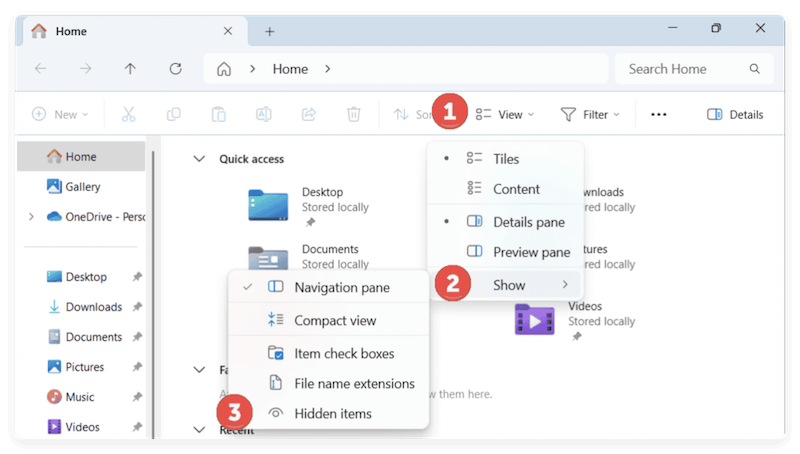This screenshot has width=800, height=454.
Task: Click the Details button in toolbar
Action: pyautogui.click(x=735, y=114)
